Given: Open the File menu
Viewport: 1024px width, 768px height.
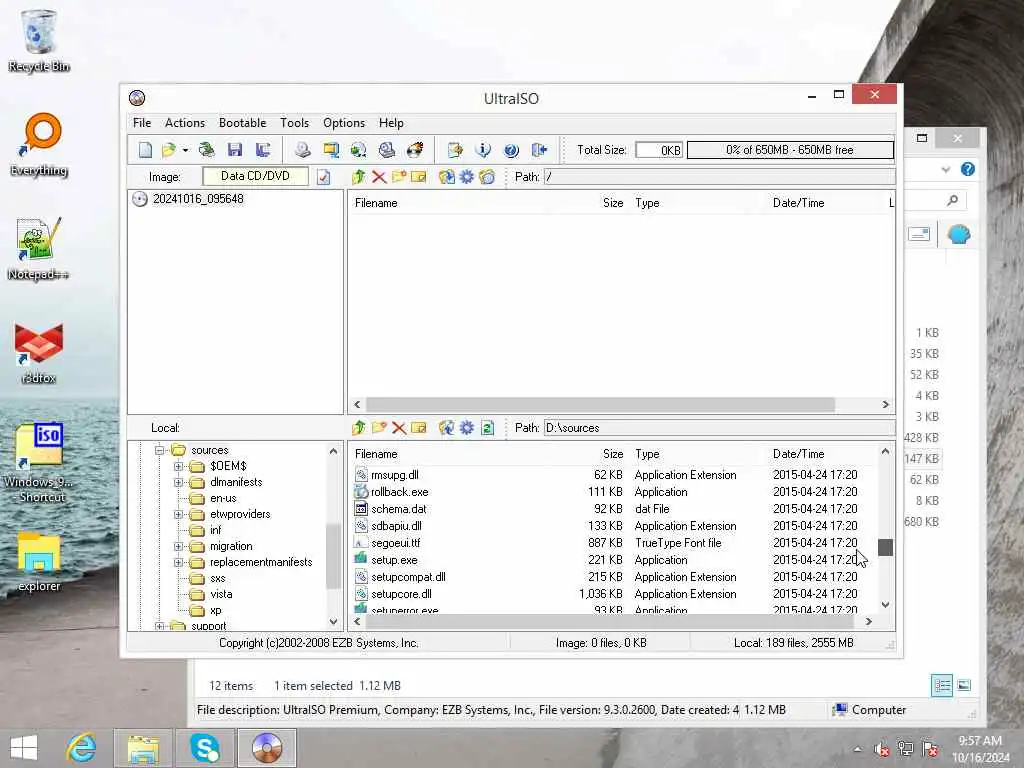Looking at the screenshot, I should click(x=142, y=123).
